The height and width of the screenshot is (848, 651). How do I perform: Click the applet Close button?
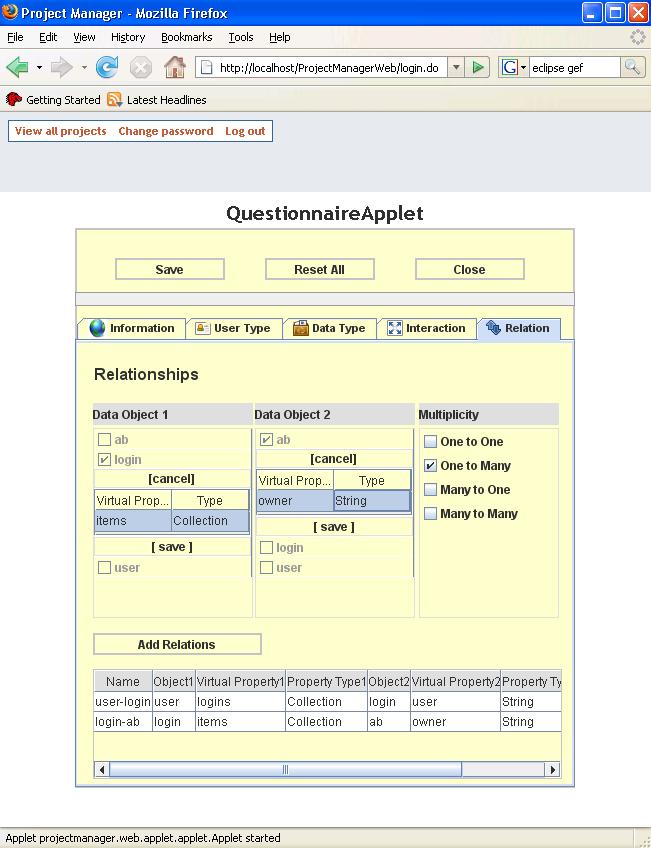469,269
